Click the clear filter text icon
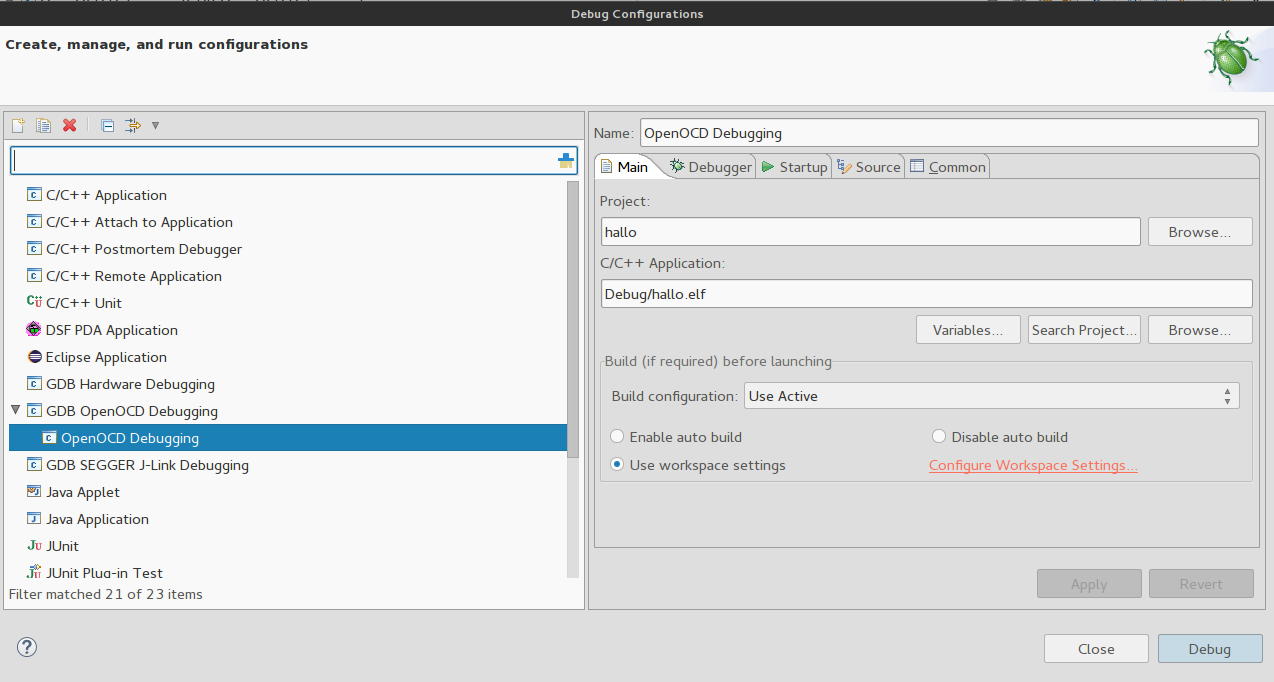The image size is (1274, 682). coord(566,161)
